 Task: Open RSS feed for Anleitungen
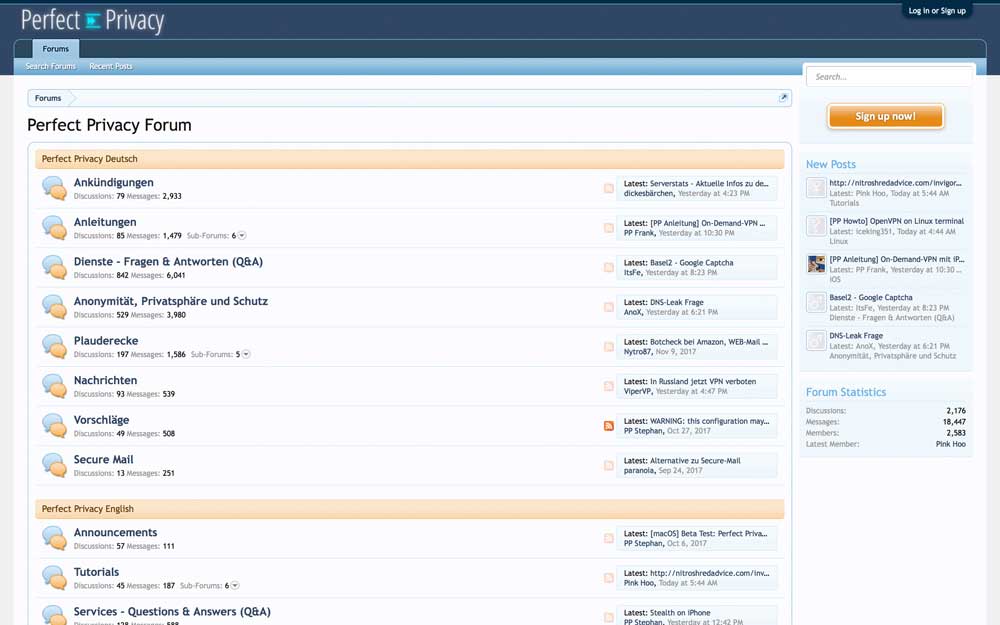(608, 228)
